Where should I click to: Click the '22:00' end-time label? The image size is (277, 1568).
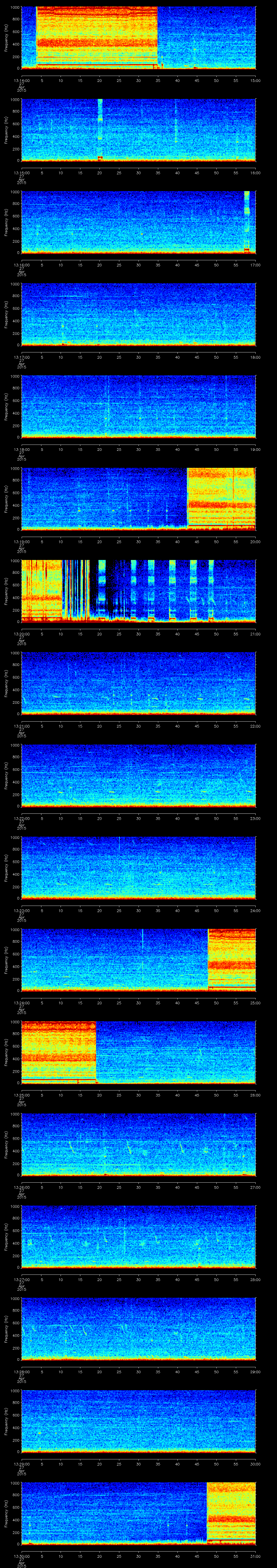256,726
